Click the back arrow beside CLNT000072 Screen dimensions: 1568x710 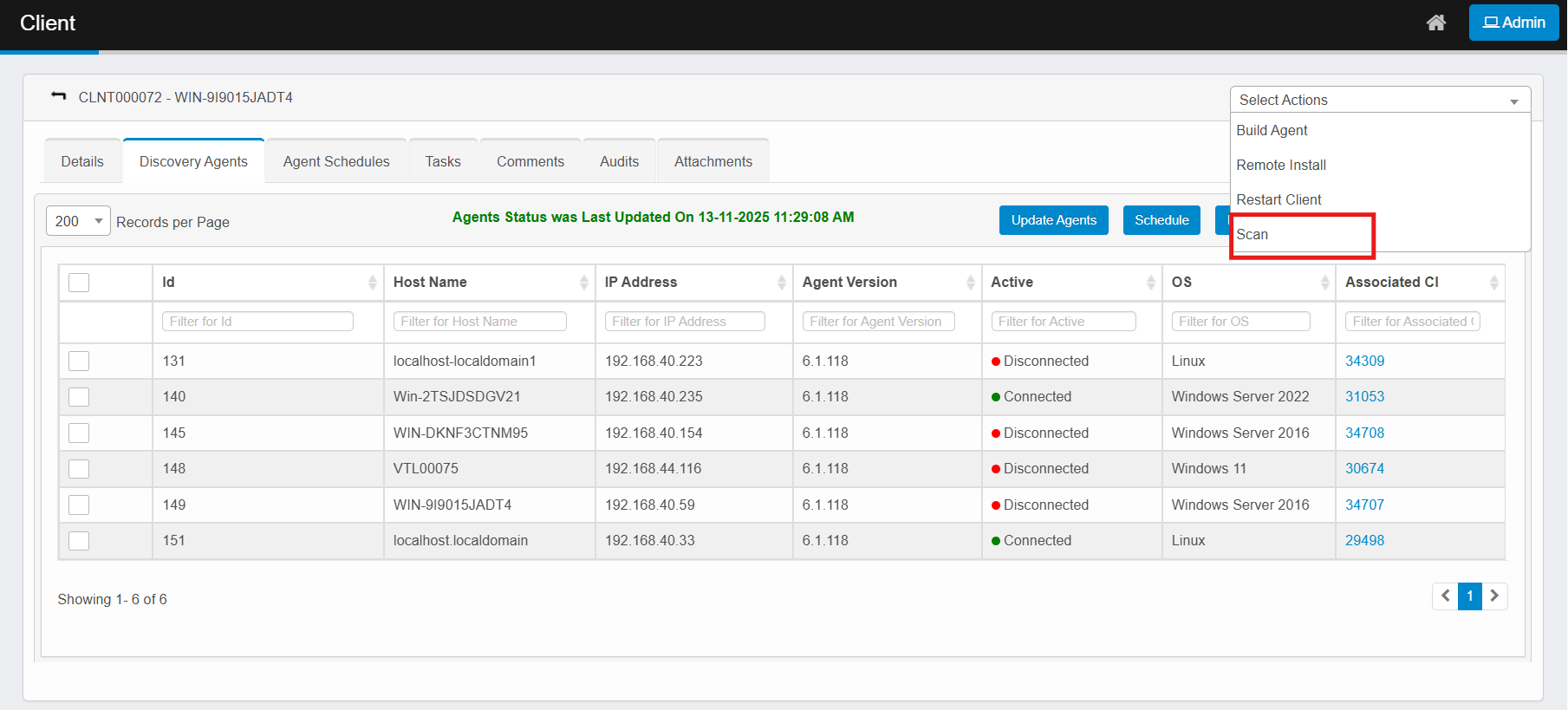tap(59, 96)
